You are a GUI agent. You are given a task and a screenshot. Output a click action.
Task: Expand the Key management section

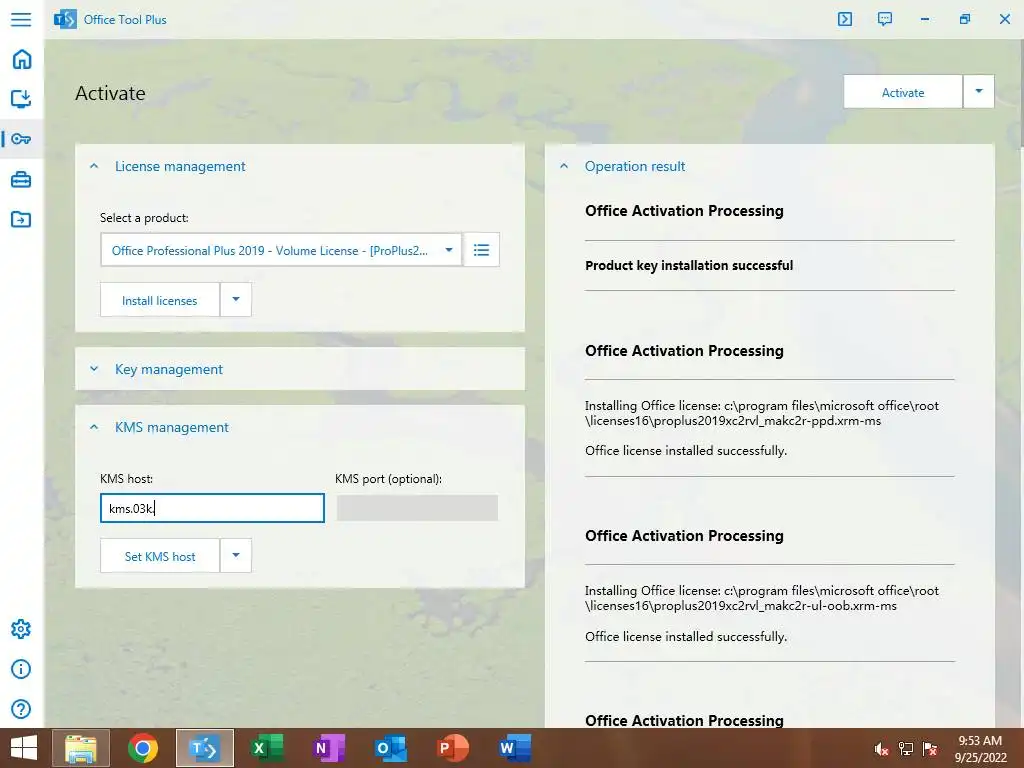coord(94,369)
